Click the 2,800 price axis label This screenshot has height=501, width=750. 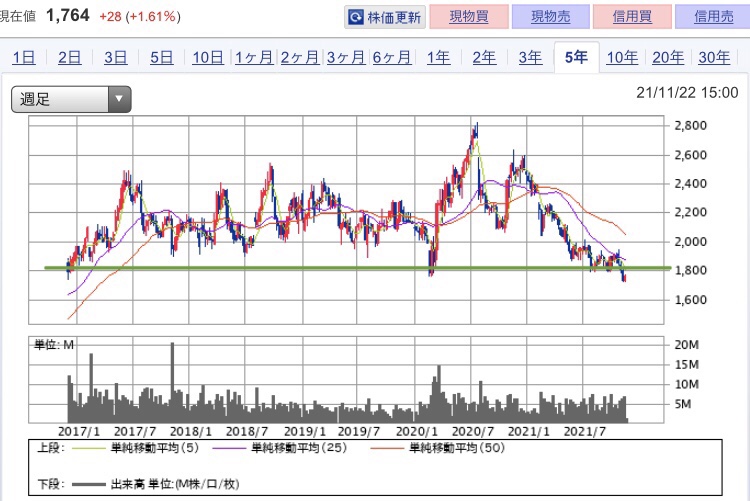[690, 126]
